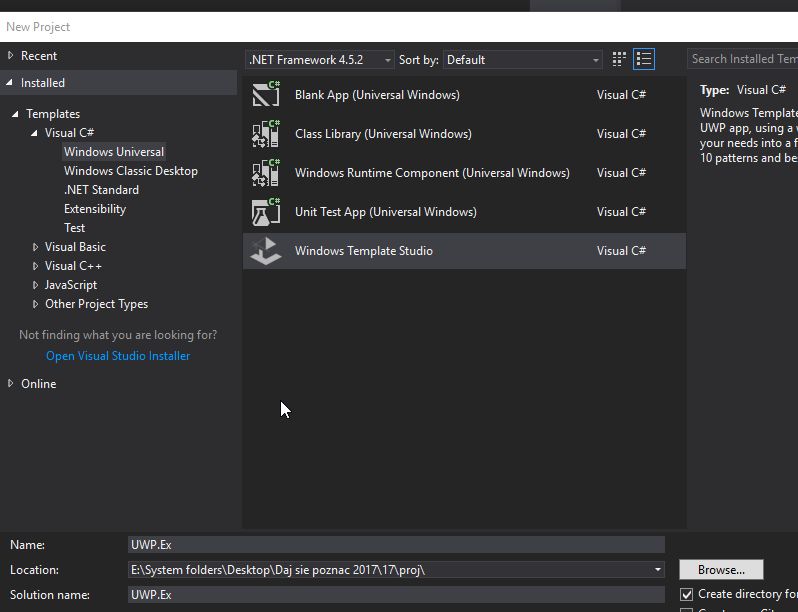Image resolution: width=798 pixels, height=612 pixels.
Task: Click the Search Installed Templates box
Action: point(743,59)
